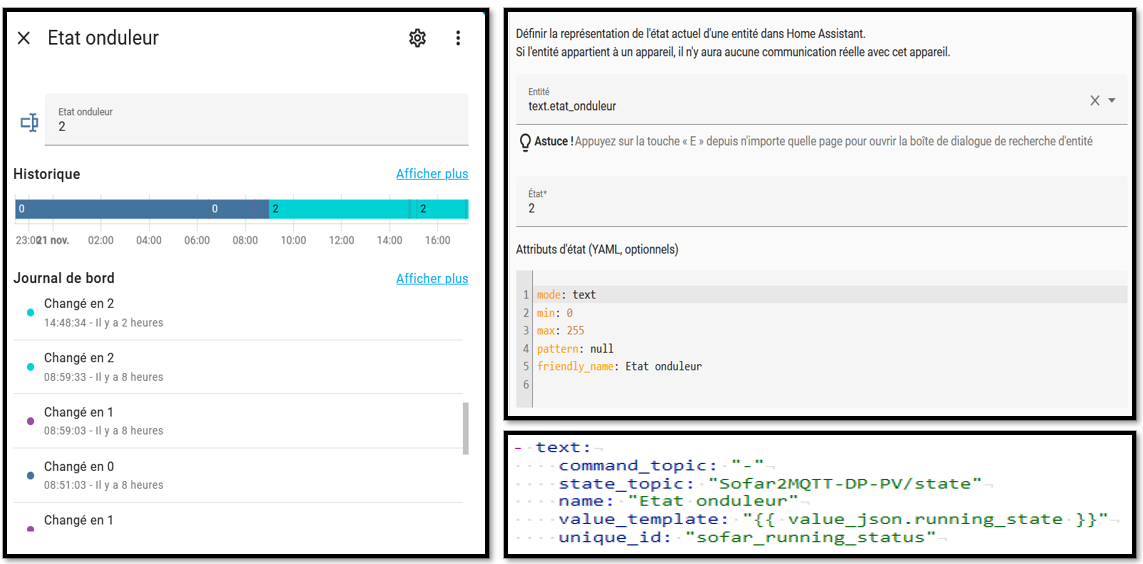1143x564 pixels.
Task: Click the Etat onduleur value input field
Action: click(260, 121)
